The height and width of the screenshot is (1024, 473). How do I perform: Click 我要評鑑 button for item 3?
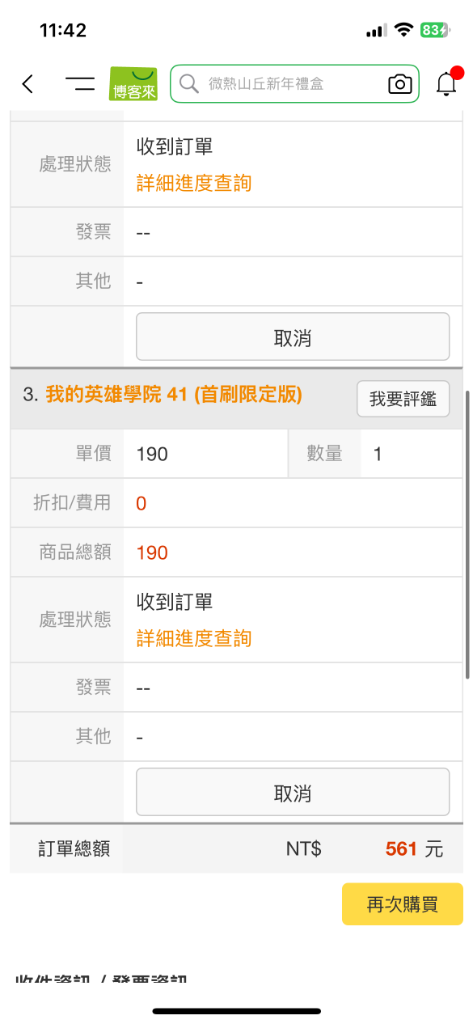tap(403, 399)
